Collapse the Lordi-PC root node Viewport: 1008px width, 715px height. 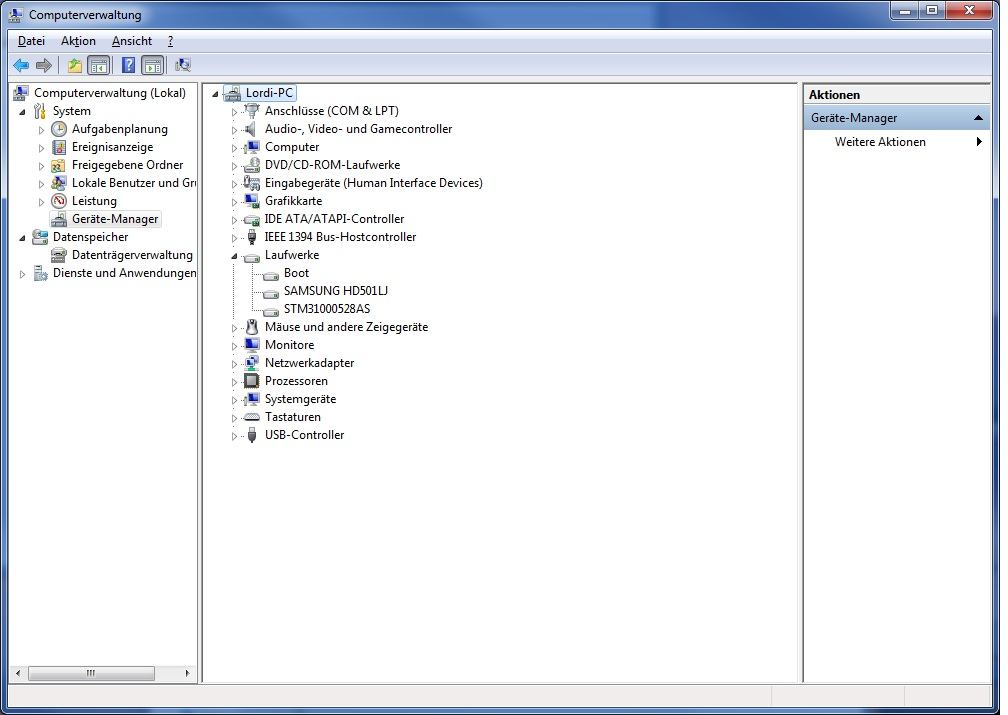click(215, 94)
